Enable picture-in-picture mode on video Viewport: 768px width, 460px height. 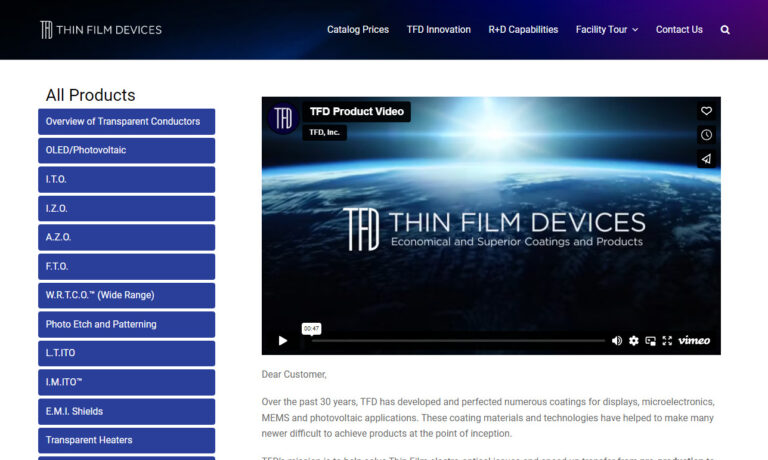click(x=650, y=340)
